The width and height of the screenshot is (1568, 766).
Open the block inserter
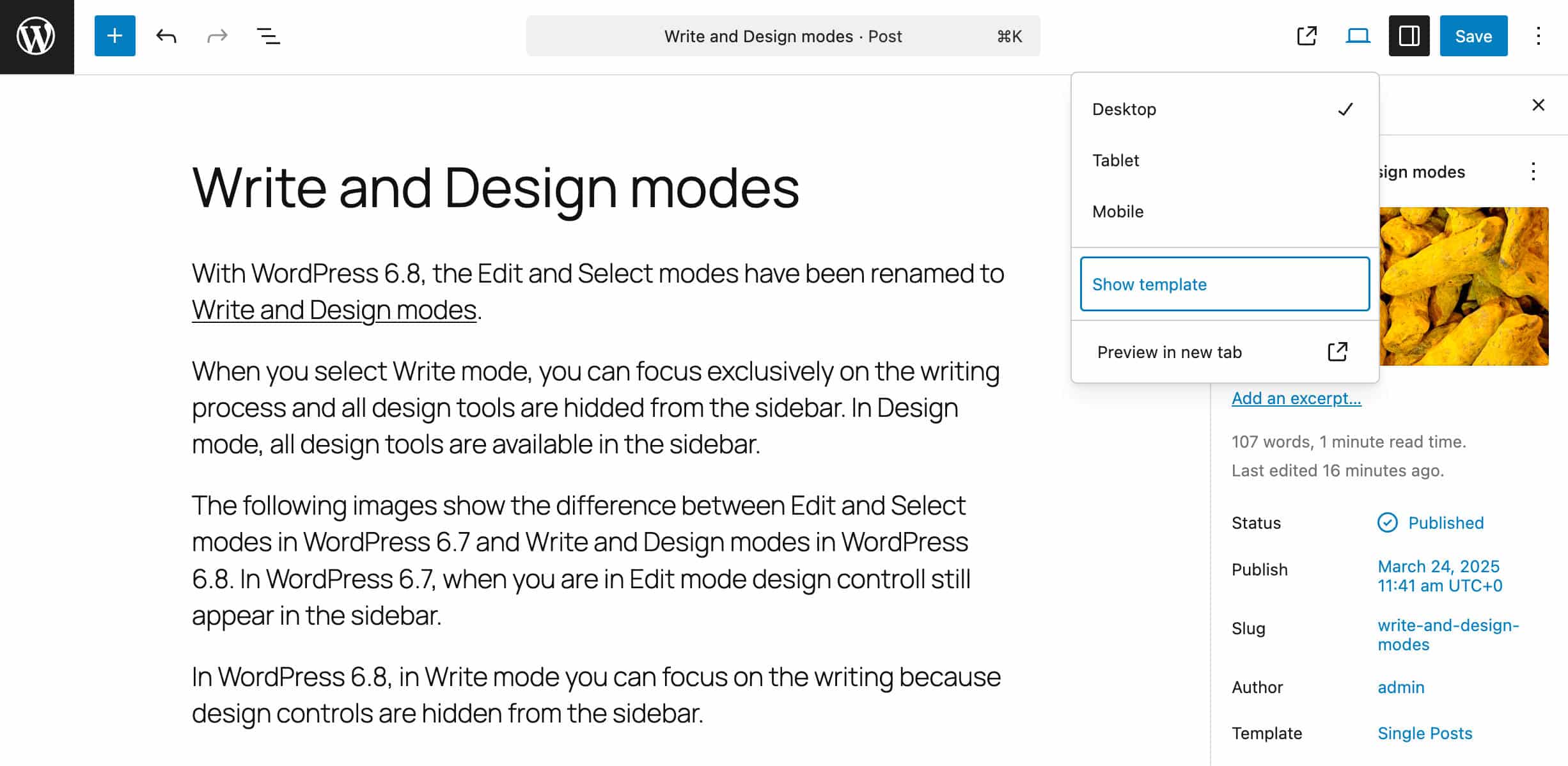tap(114, 36)
